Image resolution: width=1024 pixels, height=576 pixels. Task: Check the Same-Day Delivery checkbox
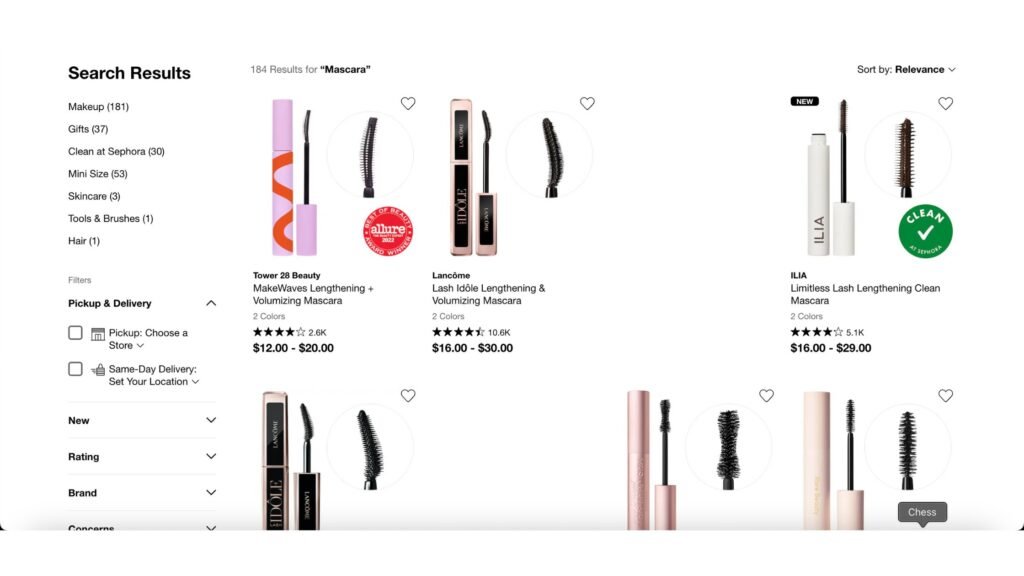(75, 369)
